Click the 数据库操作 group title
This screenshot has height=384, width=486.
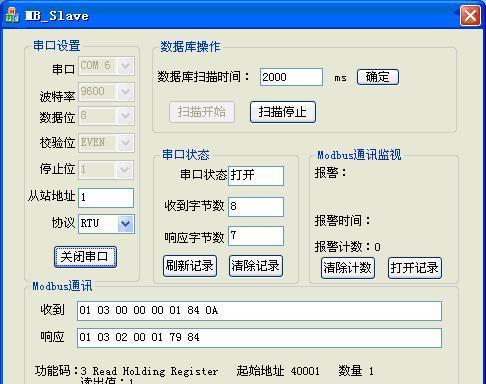190,47
